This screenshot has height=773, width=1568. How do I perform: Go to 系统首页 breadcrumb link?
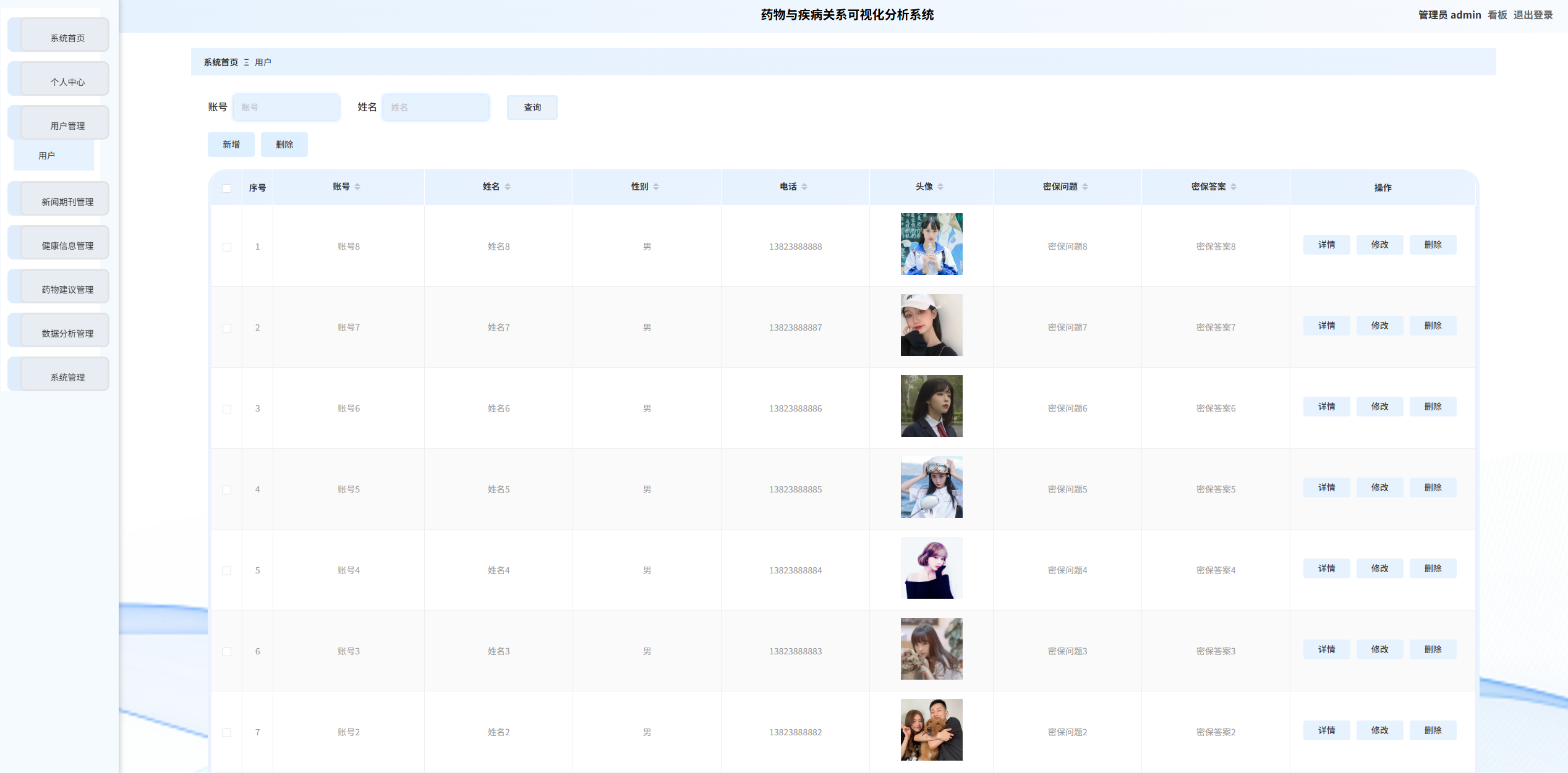tap(221, 62)
